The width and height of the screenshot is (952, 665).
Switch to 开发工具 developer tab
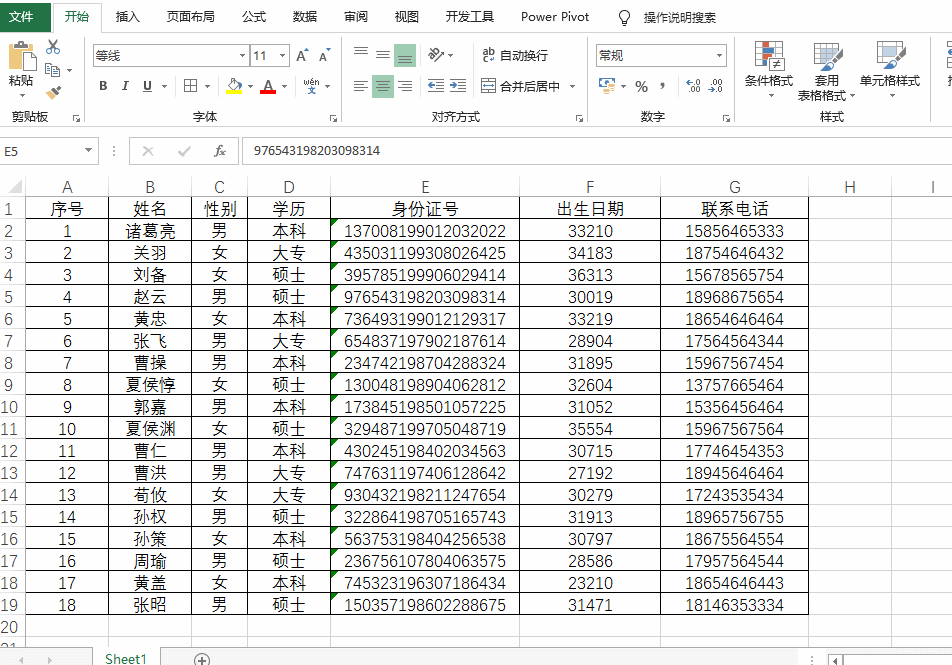[470, 17]
